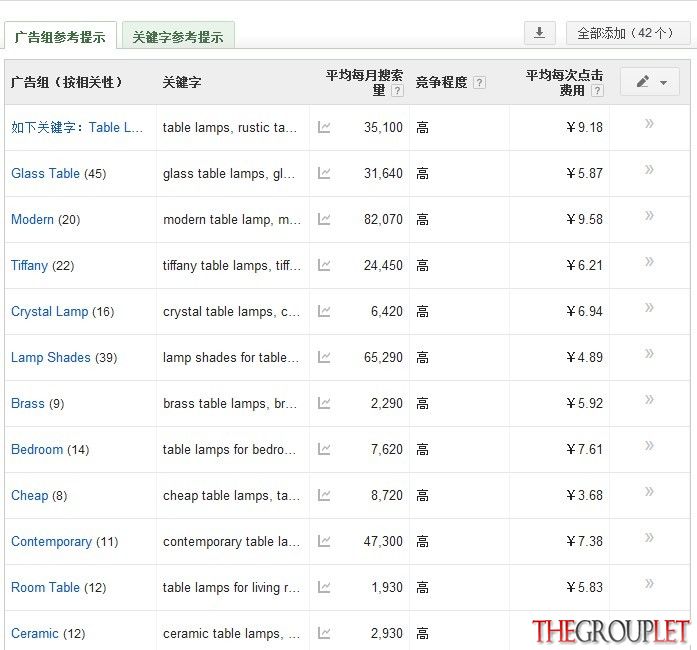Open the Glass Table ad group link

(x=45, y=173)
